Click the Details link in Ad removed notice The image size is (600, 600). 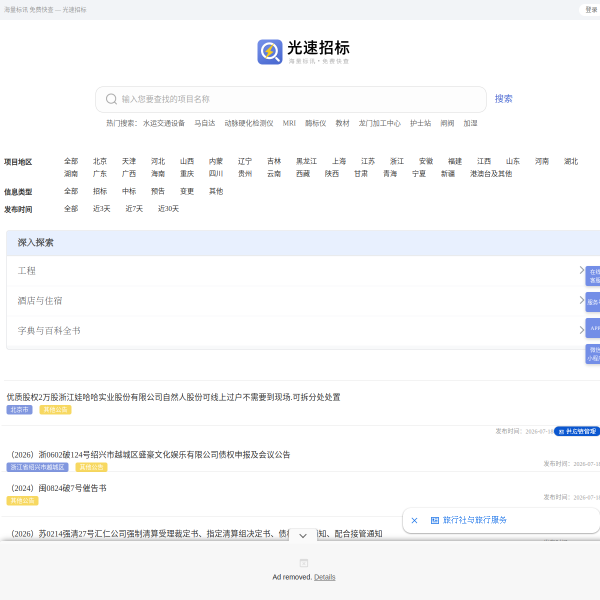[x=324, y=577]
